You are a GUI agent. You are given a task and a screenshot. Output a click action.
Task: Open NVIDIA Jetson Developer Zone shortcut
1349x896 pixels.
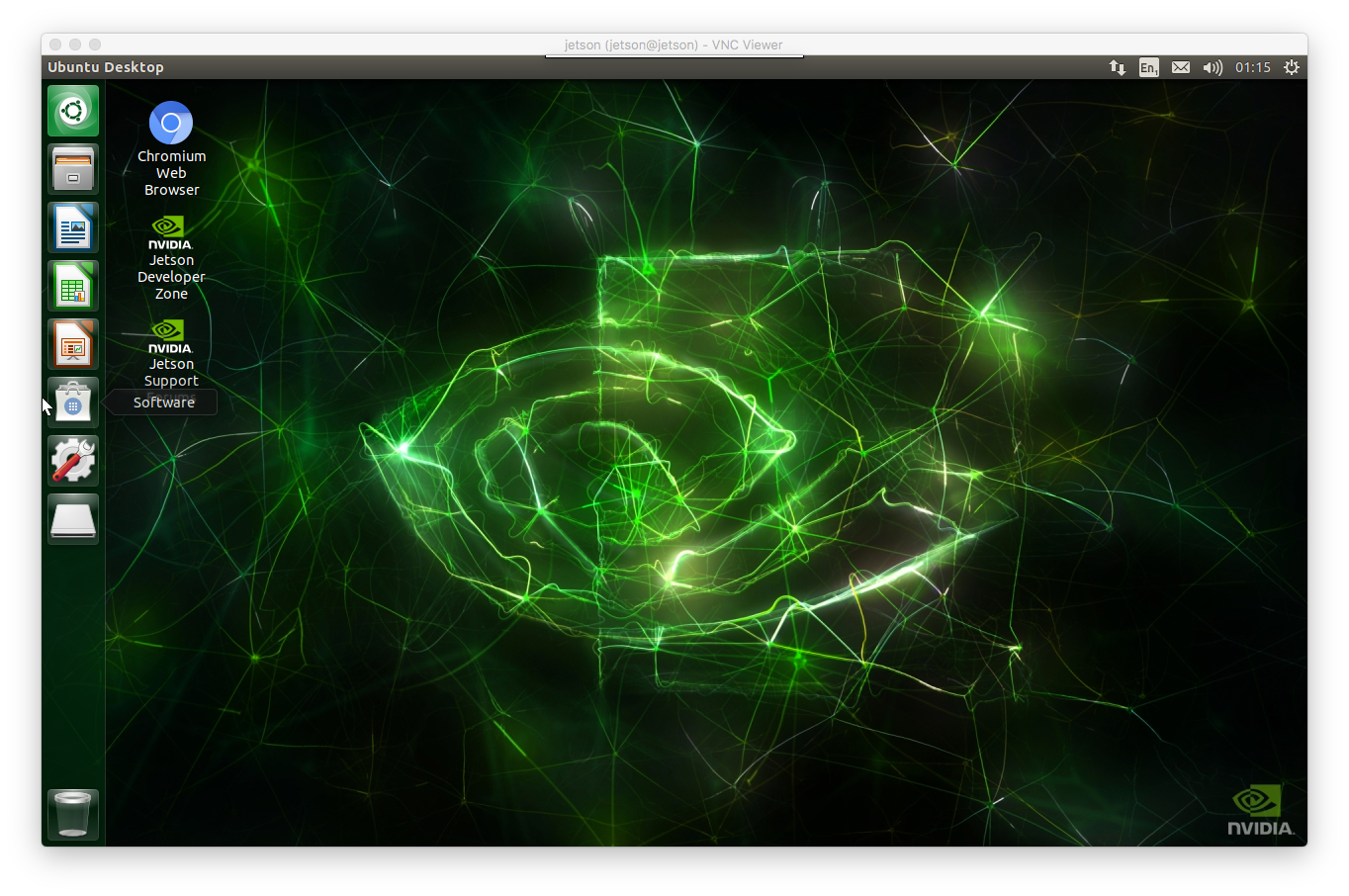coord(171,258)
